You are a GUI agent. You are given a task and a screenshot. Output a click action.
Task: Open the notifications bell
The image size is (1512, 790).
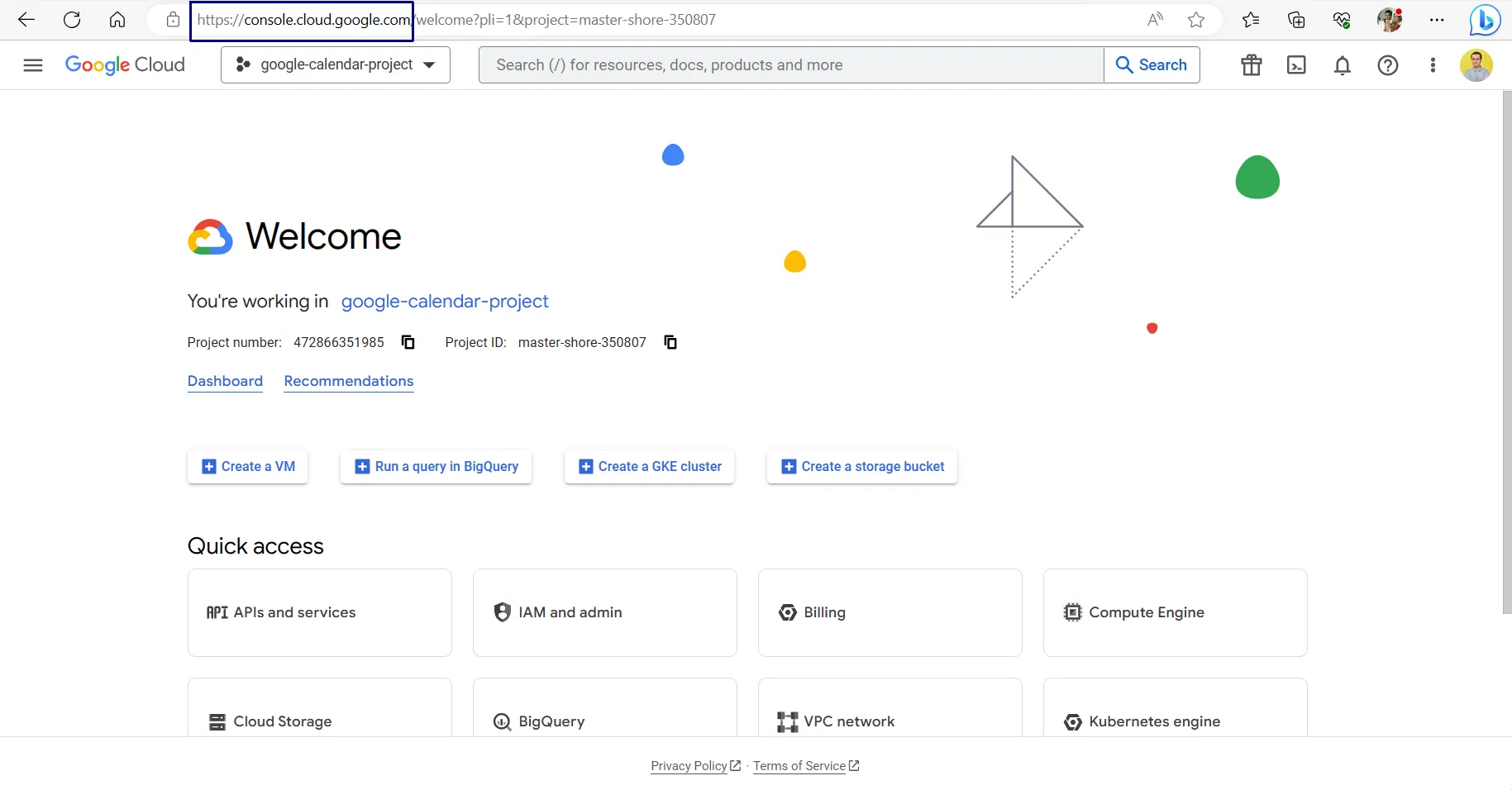coord(1343,65)
